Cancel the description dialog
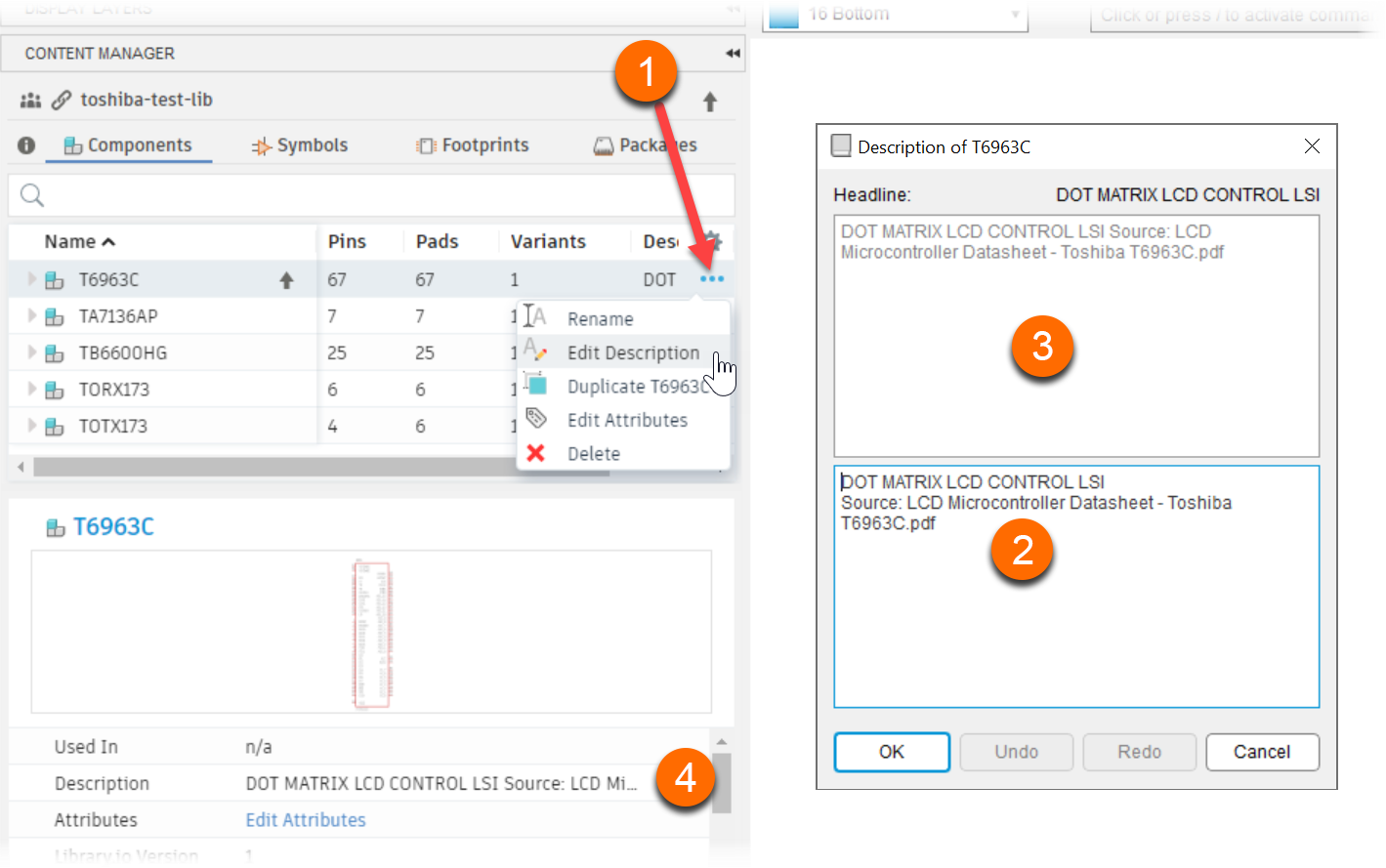Screen dimensions: 1386x868 tap(1262, 752)
